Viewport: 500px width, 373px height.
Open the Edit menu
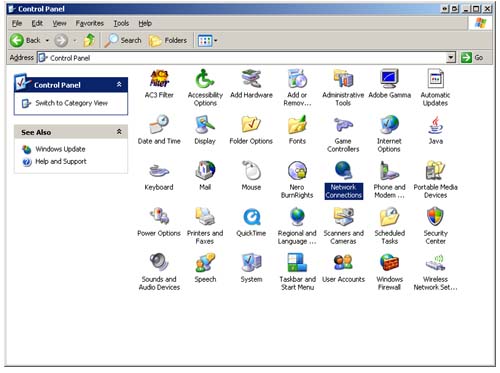pyautogui.click(x=37, y=23)
